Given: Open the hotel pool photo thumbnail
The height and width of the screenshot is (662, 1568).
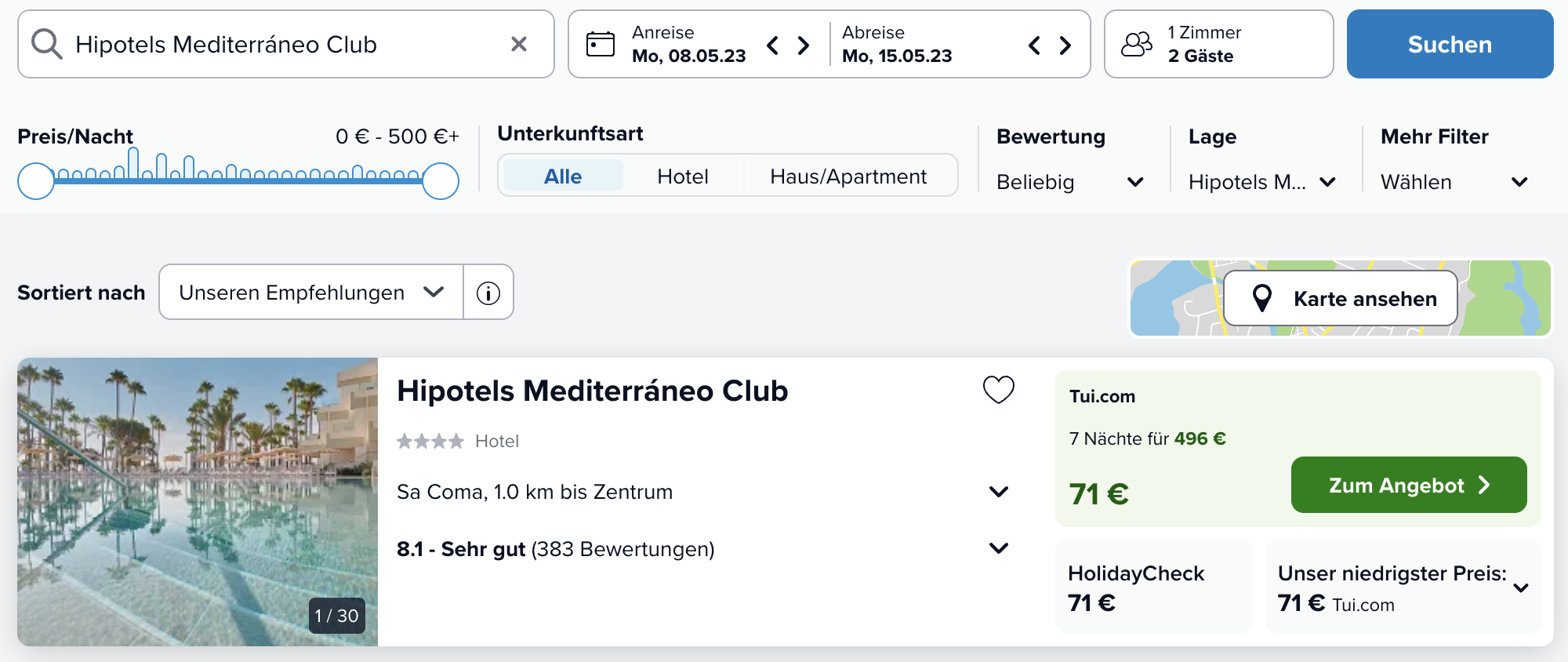Looking at the screenshot, I should pyautogui.click(x=198, y=502).
